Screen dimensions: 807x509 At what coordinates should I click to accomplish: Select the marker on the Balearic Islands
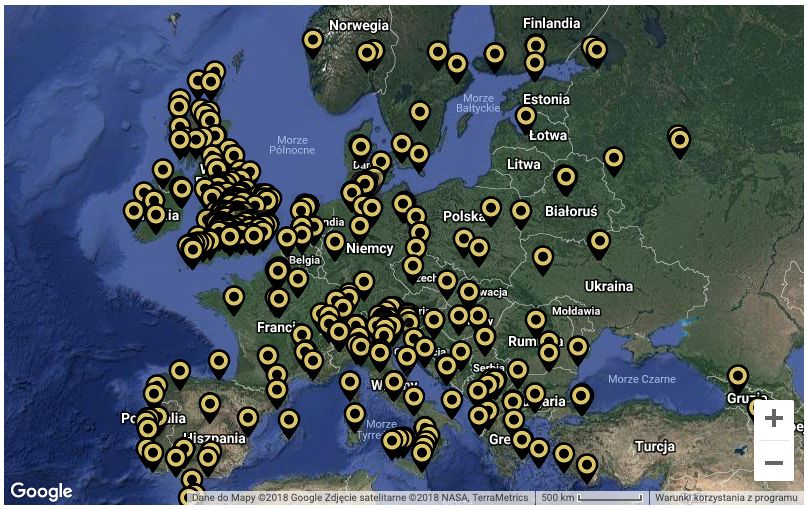coord(289,424)
